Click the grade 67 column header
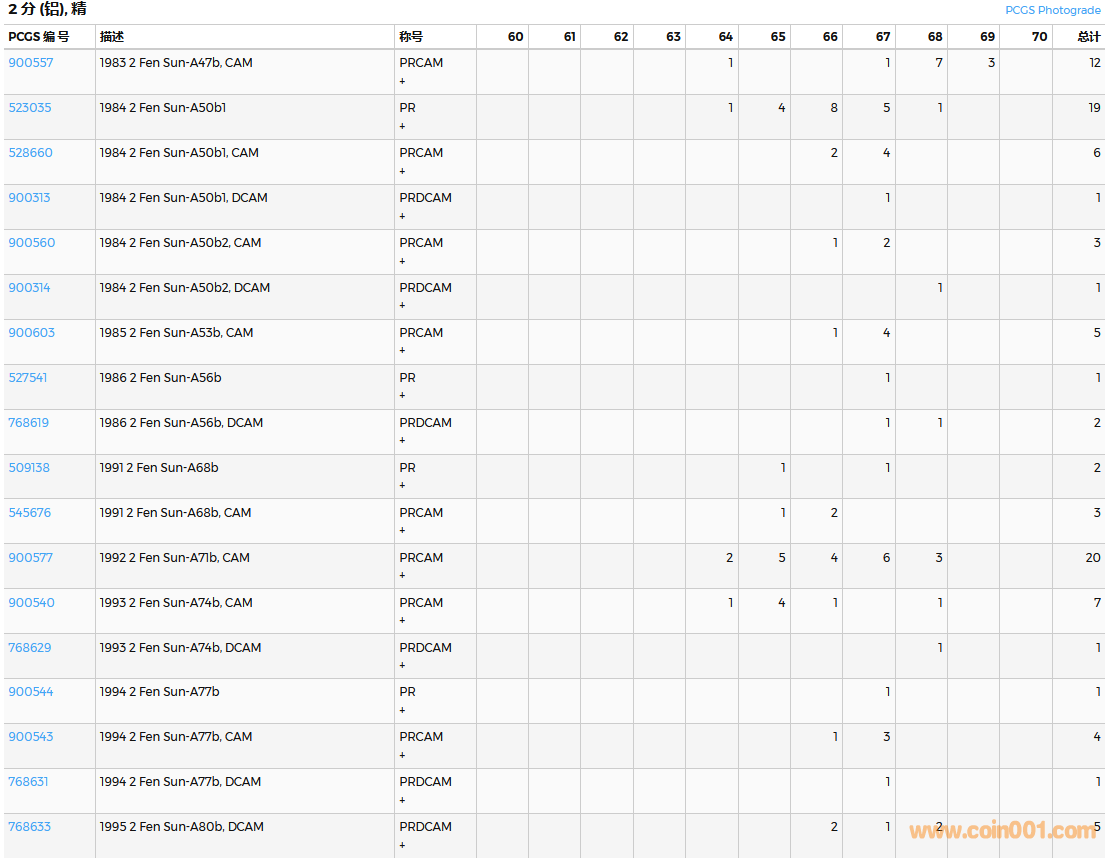 pos(882,37)
